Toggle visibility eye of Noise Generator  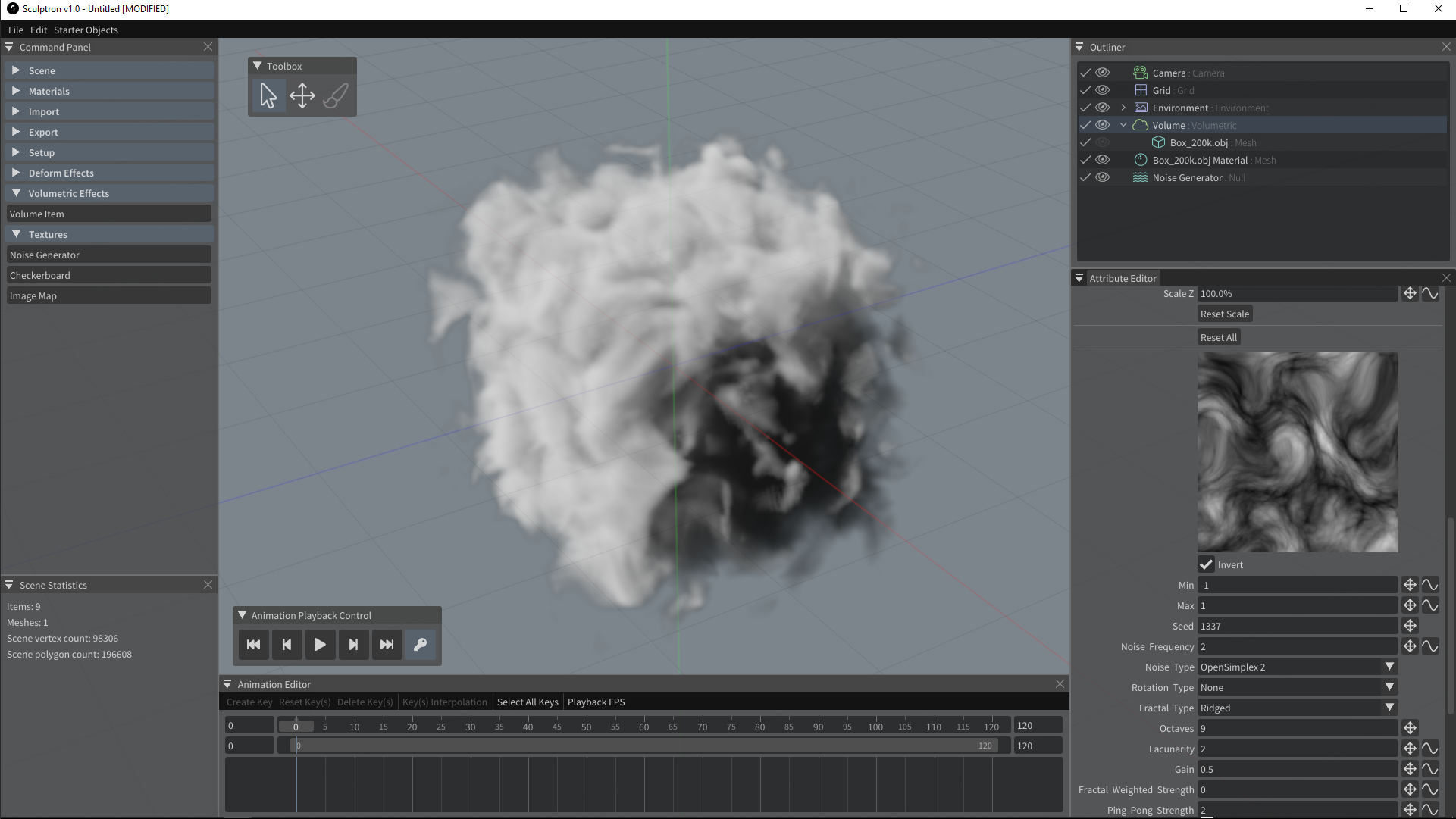(1103, 177)
